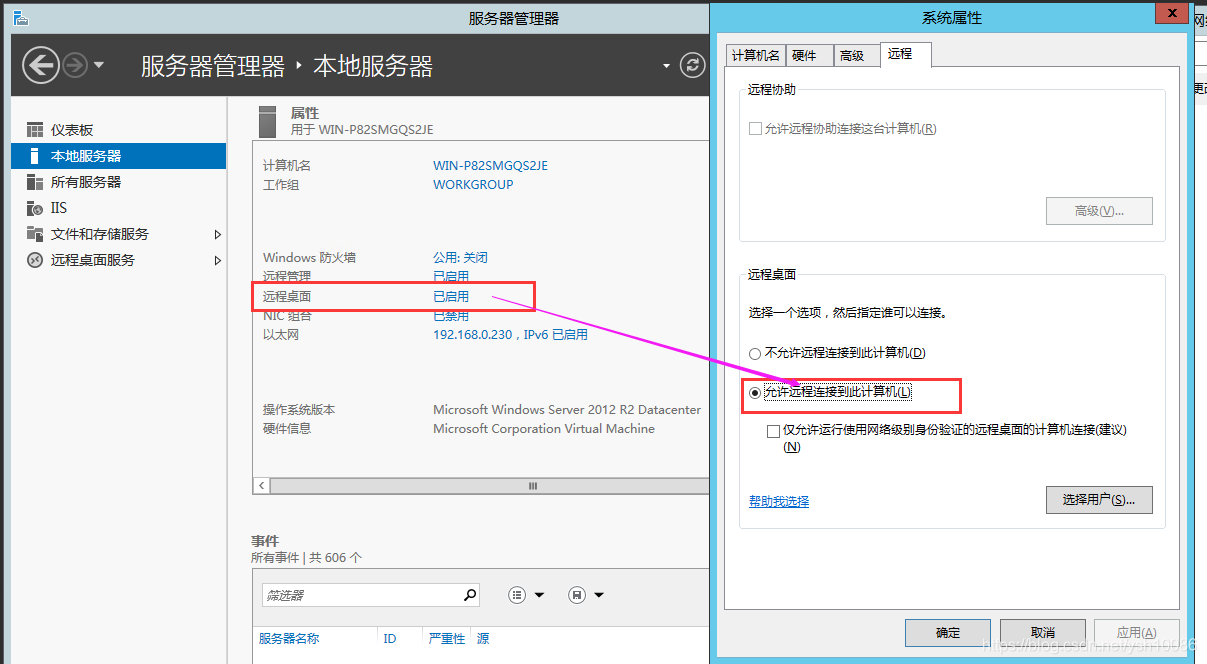Click the 文件和存储服务 icon in sidebar
This screenshot has width=1207, height=664.
[35, 234]
